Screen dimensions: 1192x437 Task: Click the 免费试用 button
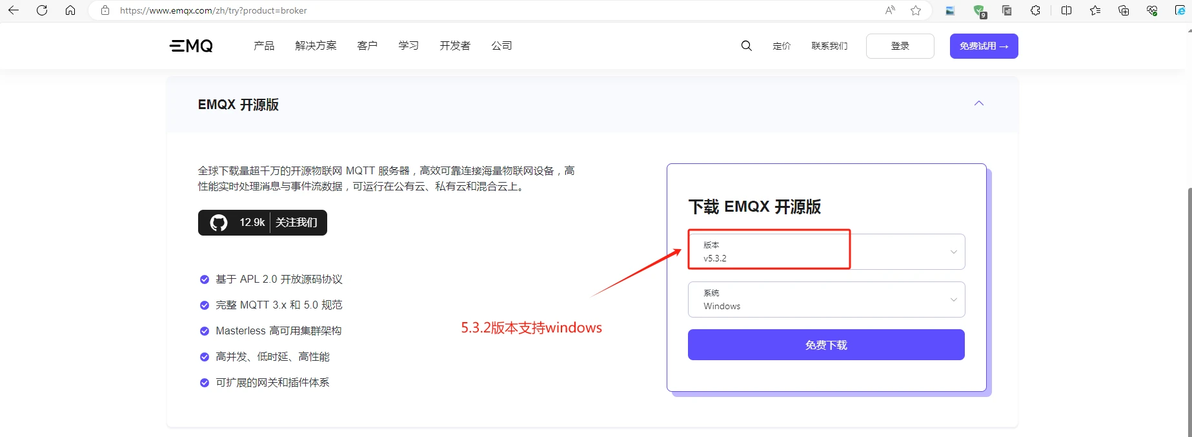click(984, 46)
